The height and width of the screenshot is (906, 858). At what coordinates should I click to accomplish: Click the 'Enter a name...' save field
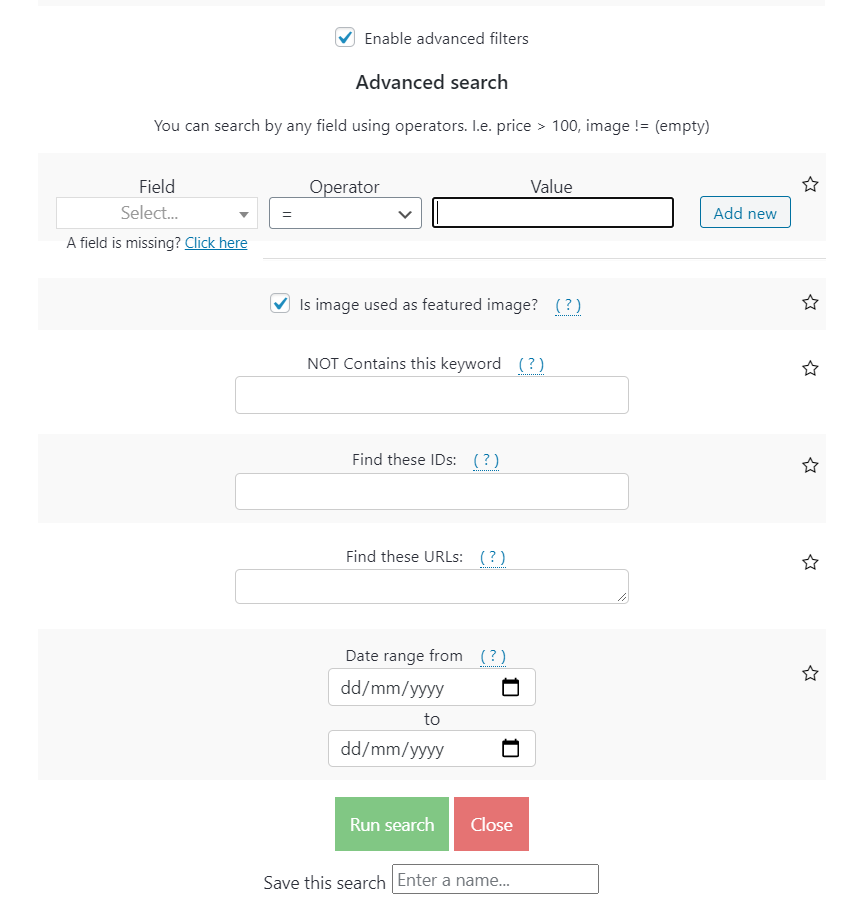click(x=495, y=878)
